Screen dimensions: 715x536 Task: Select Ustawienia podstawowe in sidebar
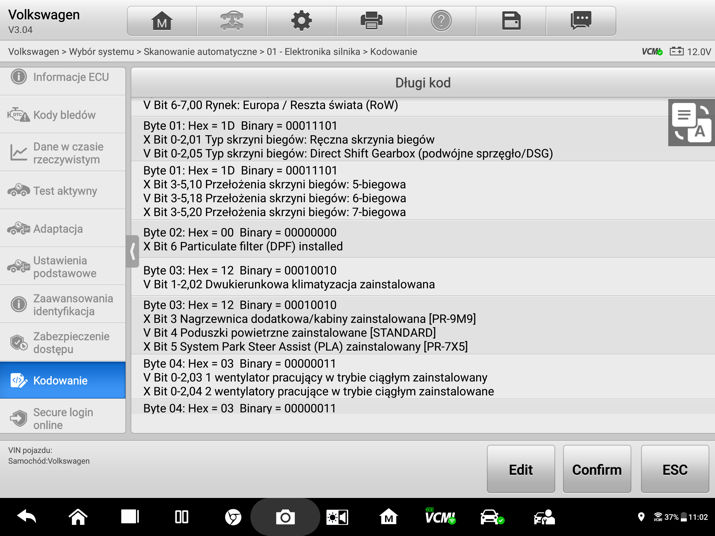62,266
